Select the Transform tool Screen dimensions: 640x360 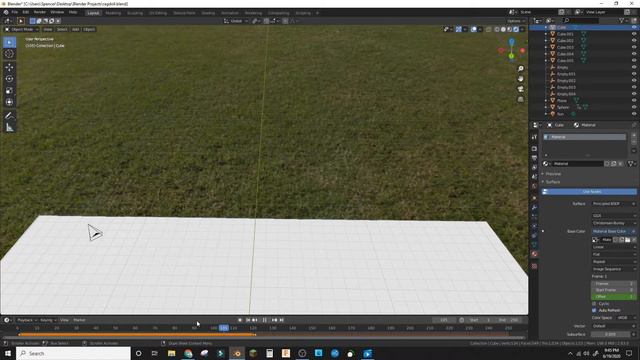(x=9, y=102)
